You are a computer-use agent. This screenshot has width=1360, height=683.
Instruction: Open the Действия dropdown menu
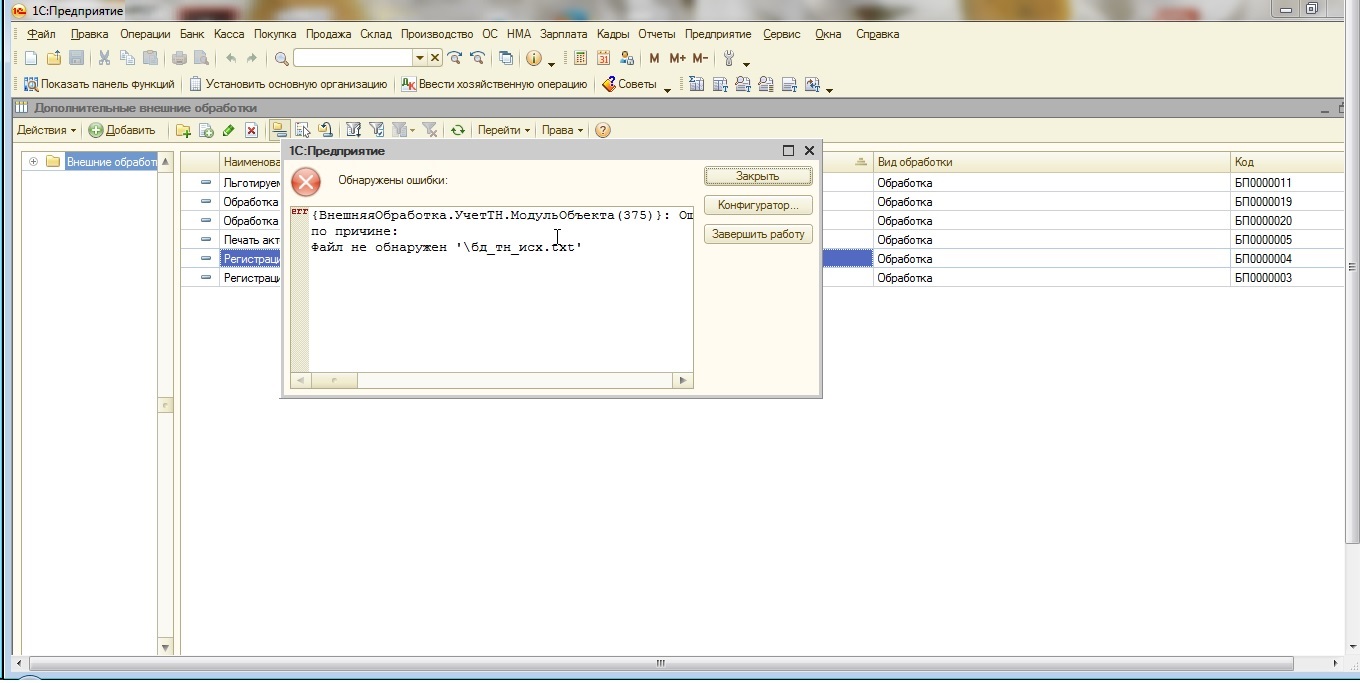coord(46,130)
